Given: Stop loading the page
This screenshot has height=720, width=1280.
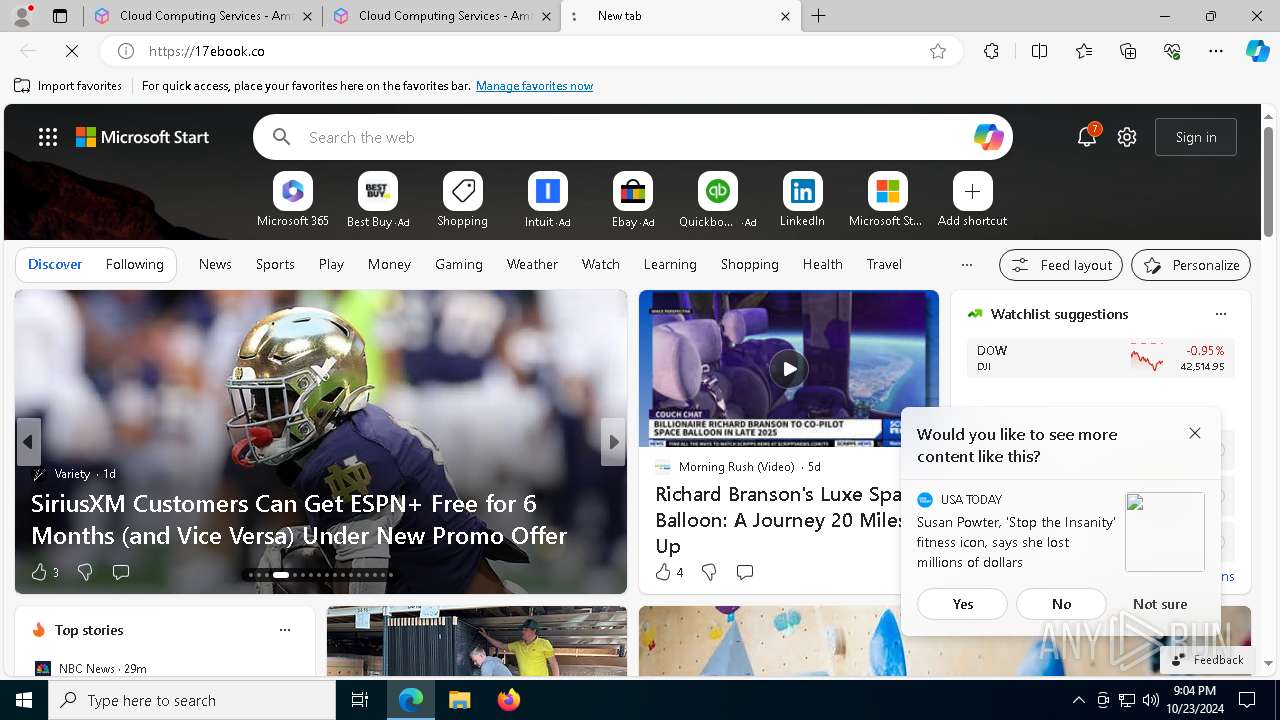Looking at the screenshot, I should click(x=72, y=51).
